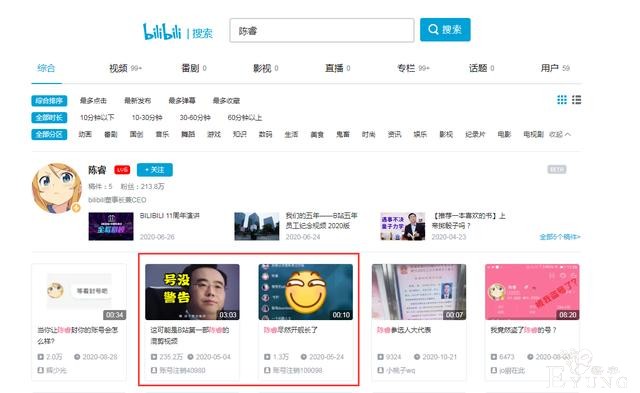The height and width of the screenshot is (393, 640).
Task: Open the 00:34 video thumbnail
Action: [x=79, y=292]
